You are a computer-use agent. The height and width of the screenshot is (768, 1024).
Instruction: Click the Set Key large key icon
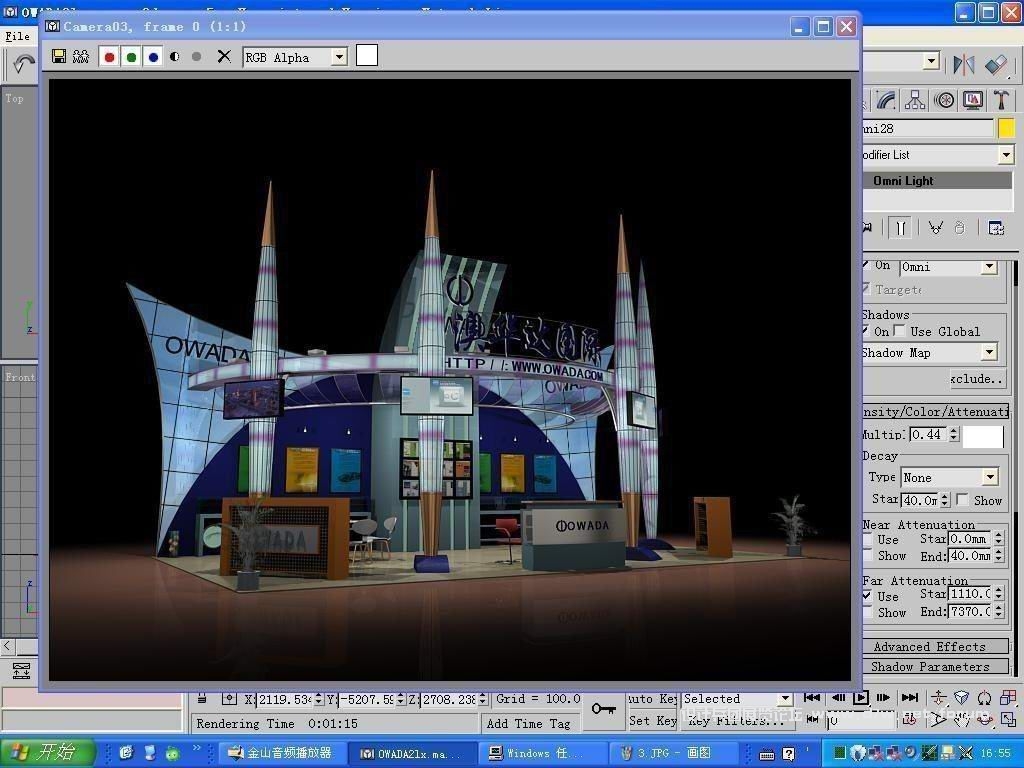point(603,709)
